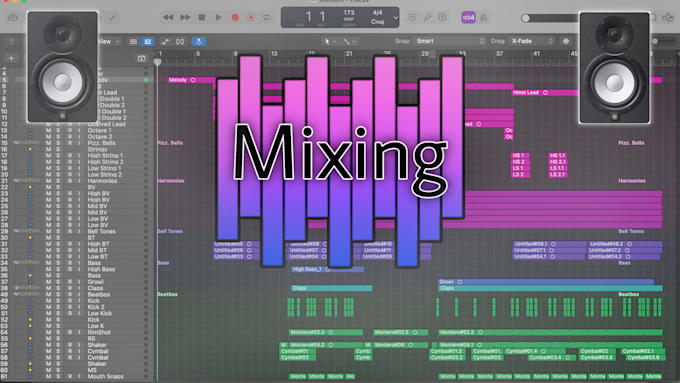Open the Snap Smart dropdown
This screenshot has height=383, width=680.
(x=450, y=41)
